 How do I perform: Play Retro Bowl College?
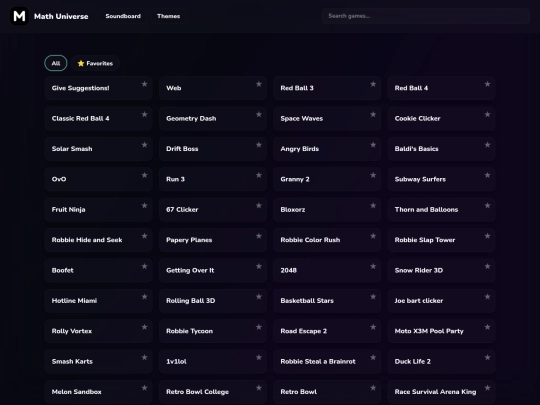click(x=212, y=392)
